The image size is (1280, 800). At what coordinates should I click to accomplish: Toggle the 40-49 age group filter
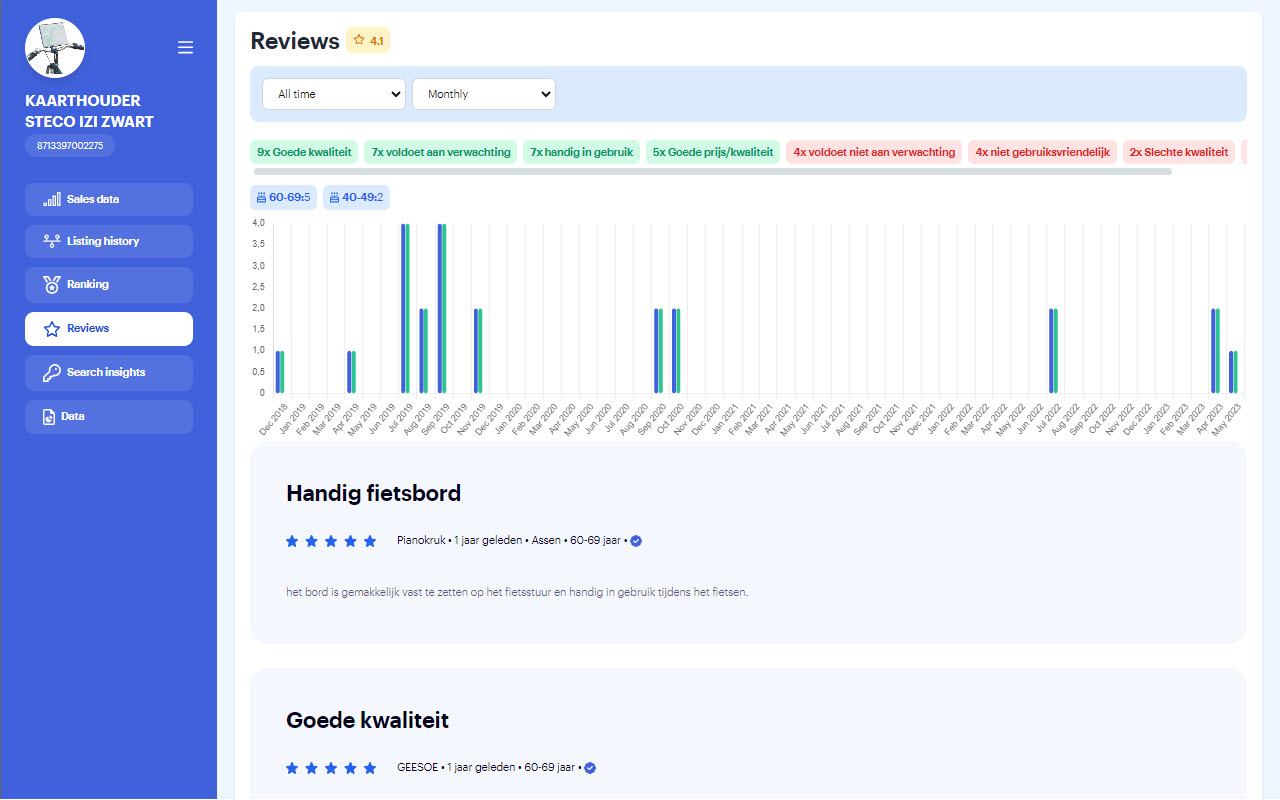click(356, 198)
